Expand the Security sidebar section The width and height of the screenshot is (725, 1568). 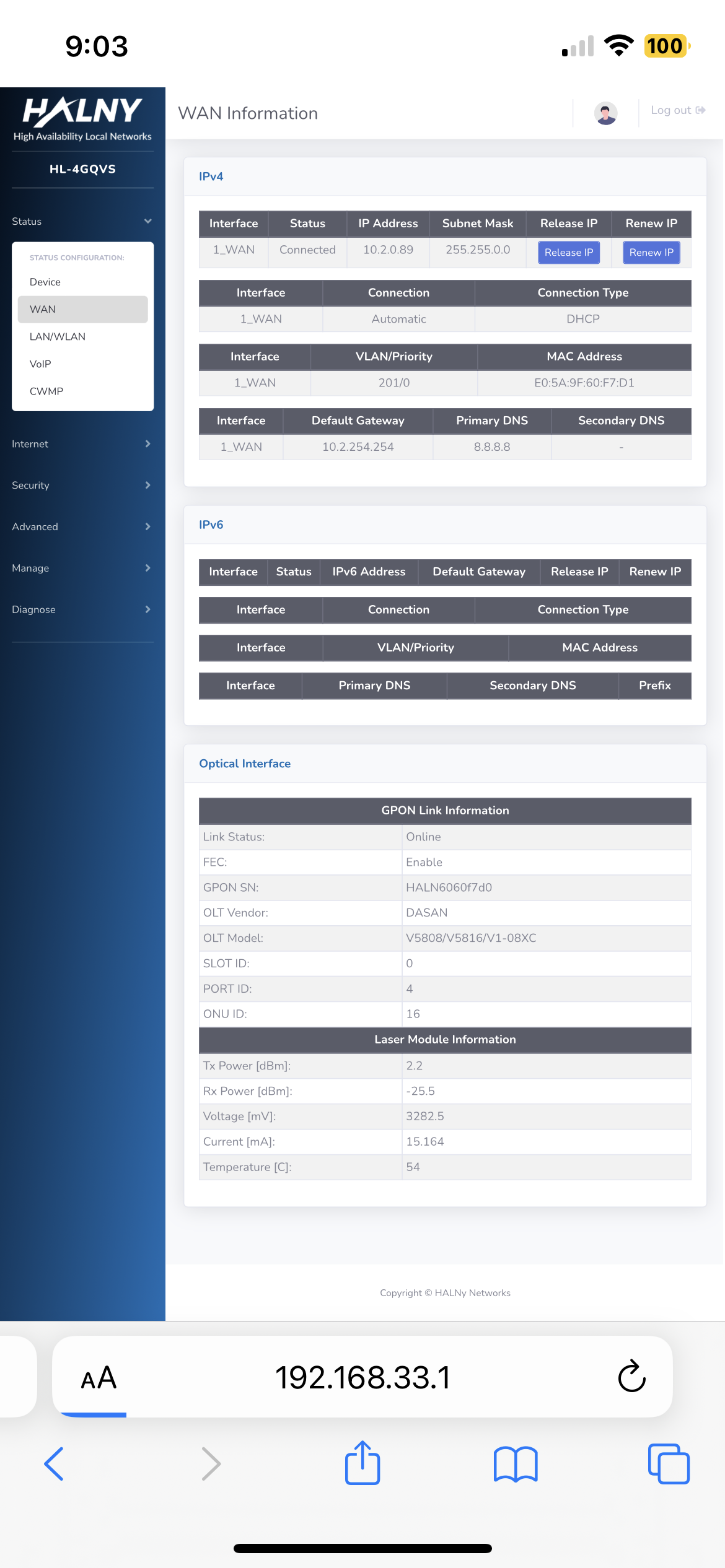coord(82,486)
